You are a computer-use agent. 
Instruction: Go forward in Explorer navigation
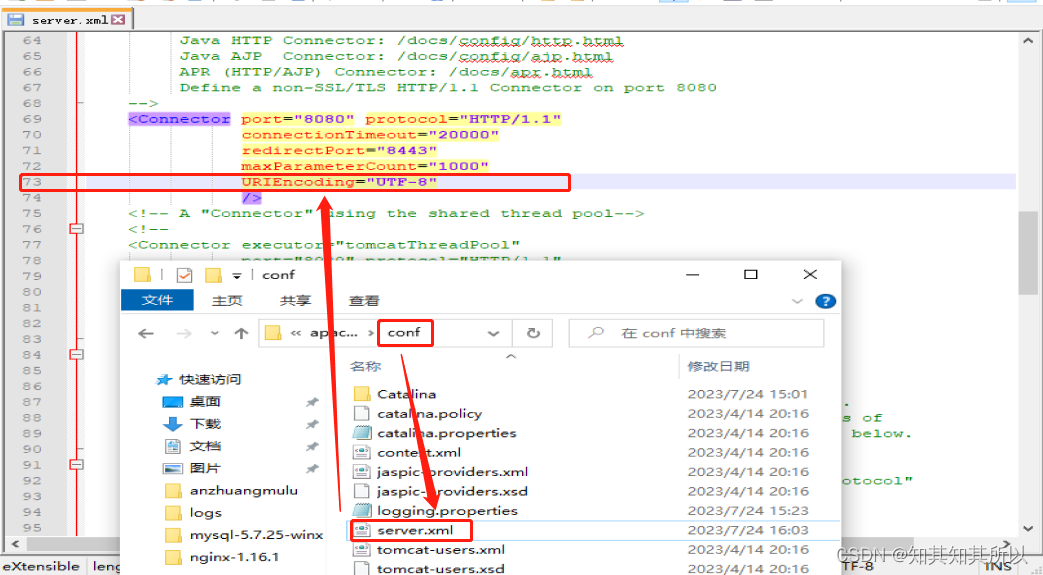pos(184,333)
